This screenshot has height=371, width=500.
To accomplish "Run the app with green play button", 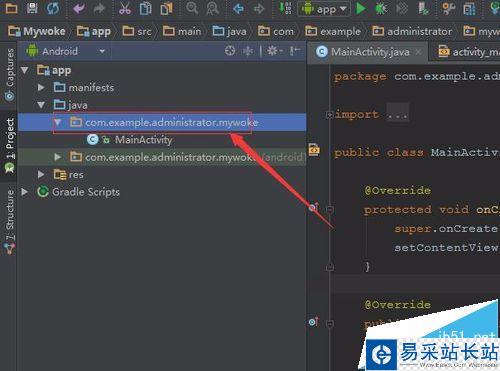I will (361, 8).
